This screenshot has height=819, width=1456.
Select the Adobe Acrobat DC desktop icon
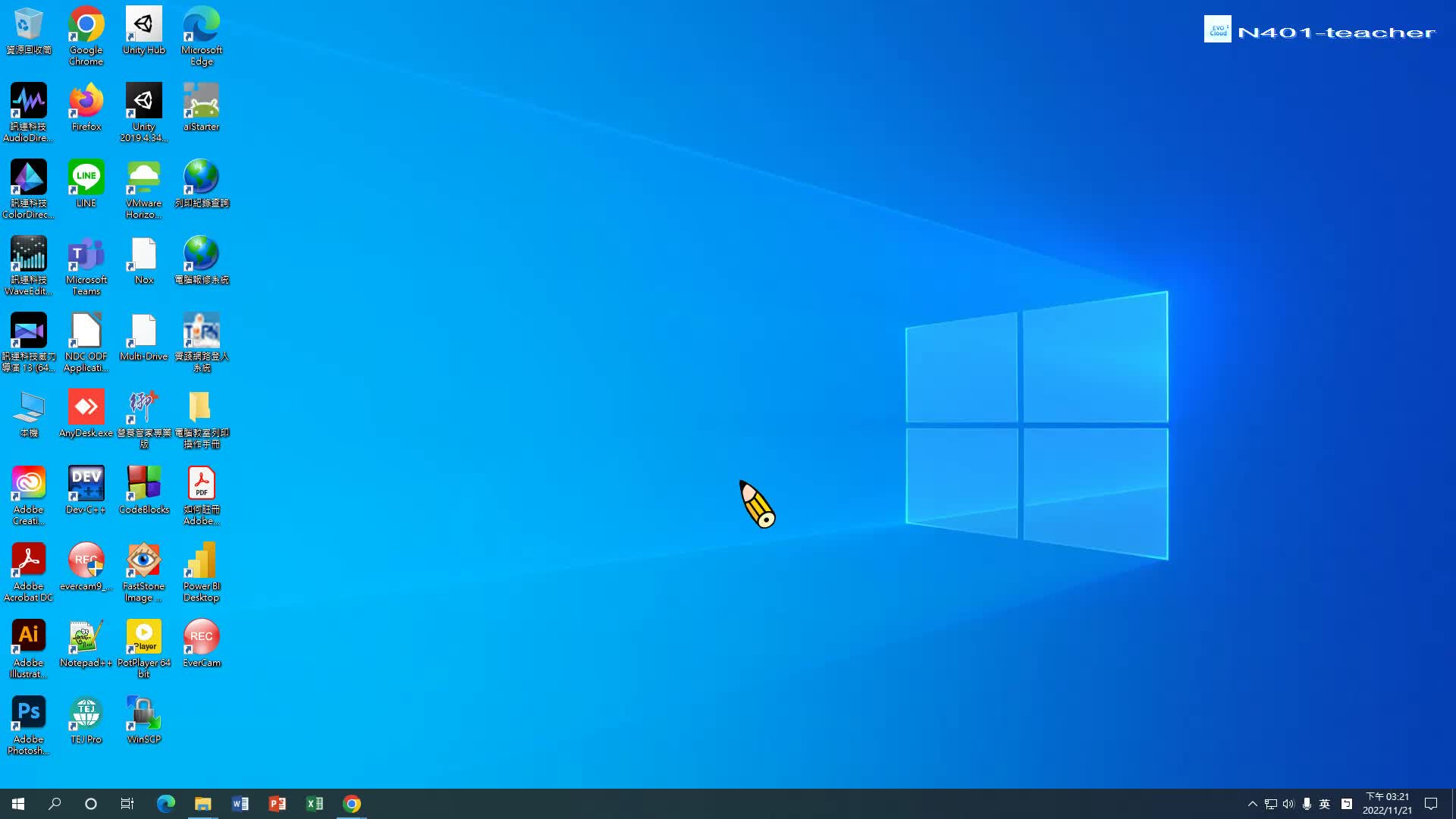29,573
